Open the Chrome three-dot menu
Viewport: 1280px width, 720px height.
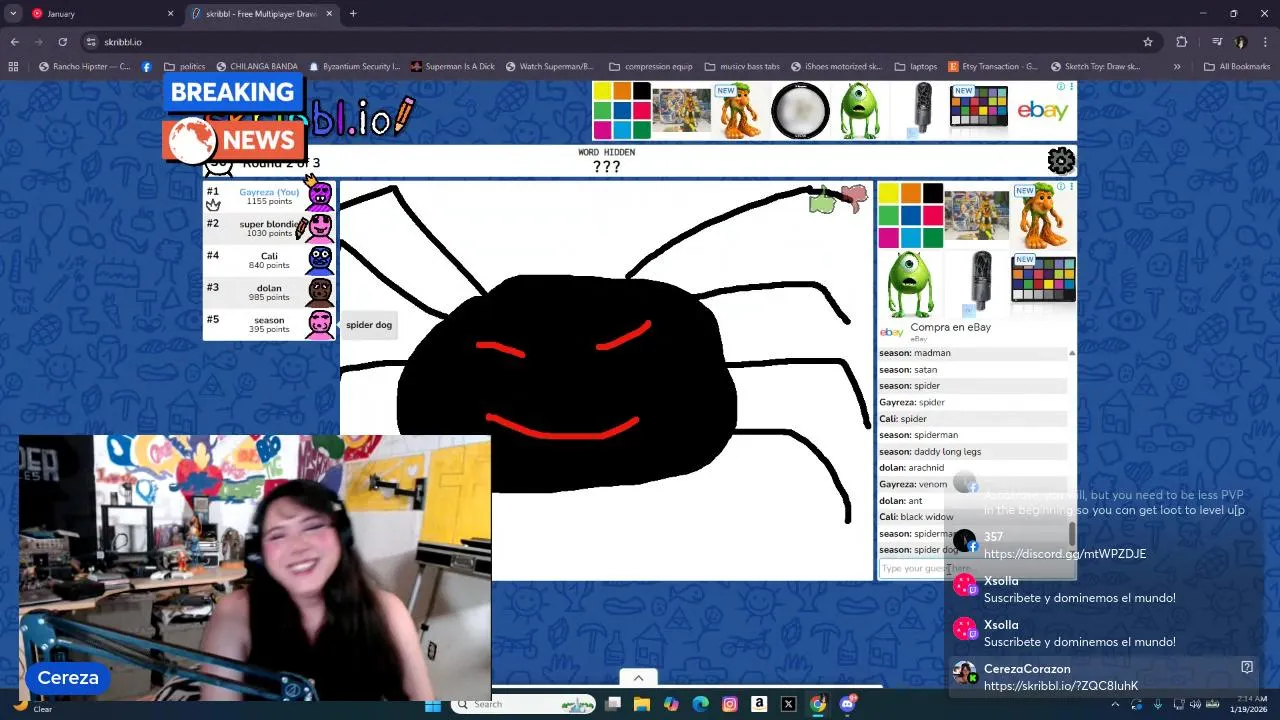[x=1265, y=42]
